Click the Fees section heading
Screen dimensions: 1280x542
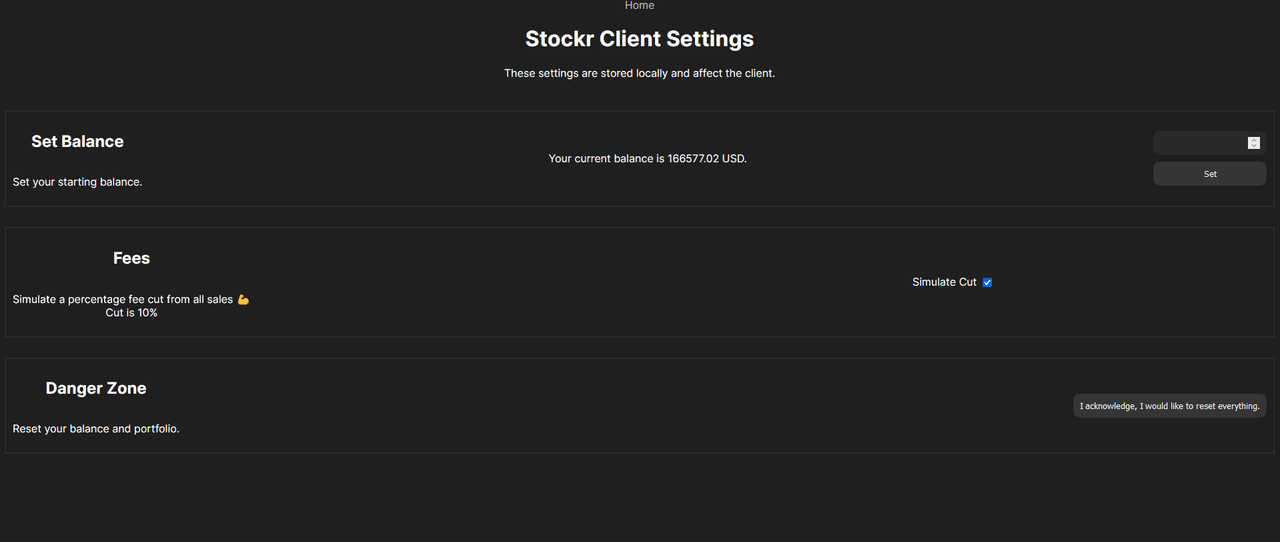tap(131, 259)
